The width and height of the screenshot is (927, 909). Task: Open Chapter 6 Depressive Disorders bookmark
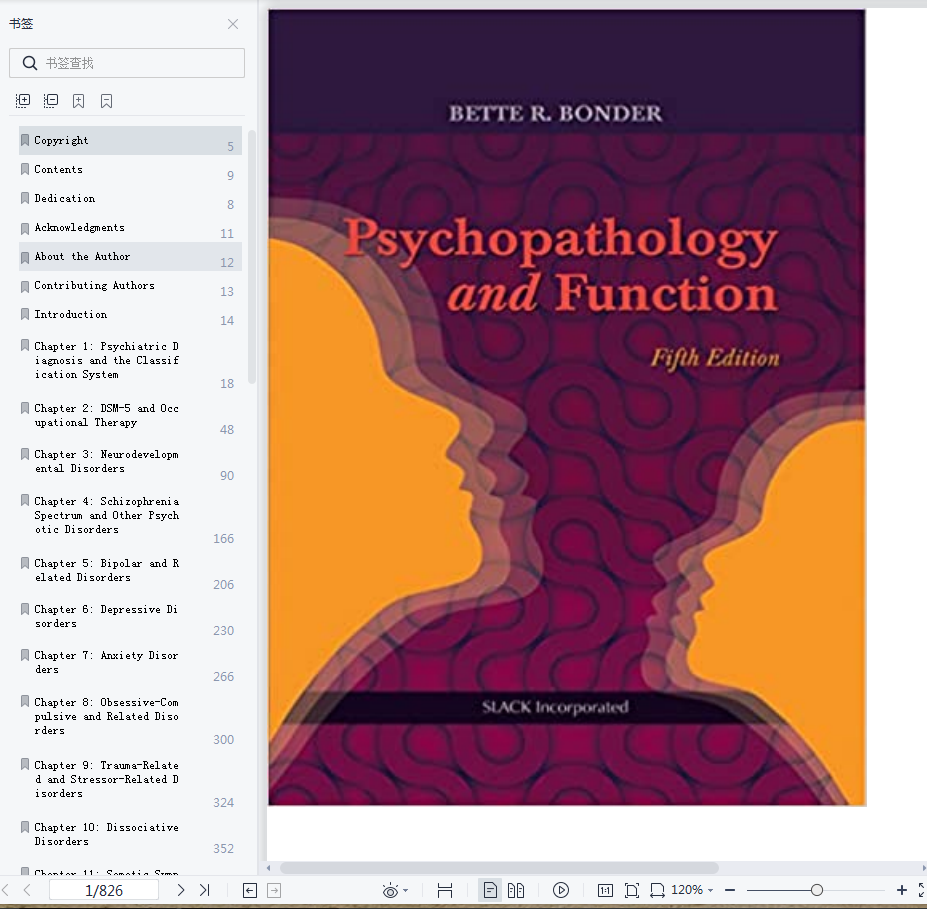tap(130, 618)
